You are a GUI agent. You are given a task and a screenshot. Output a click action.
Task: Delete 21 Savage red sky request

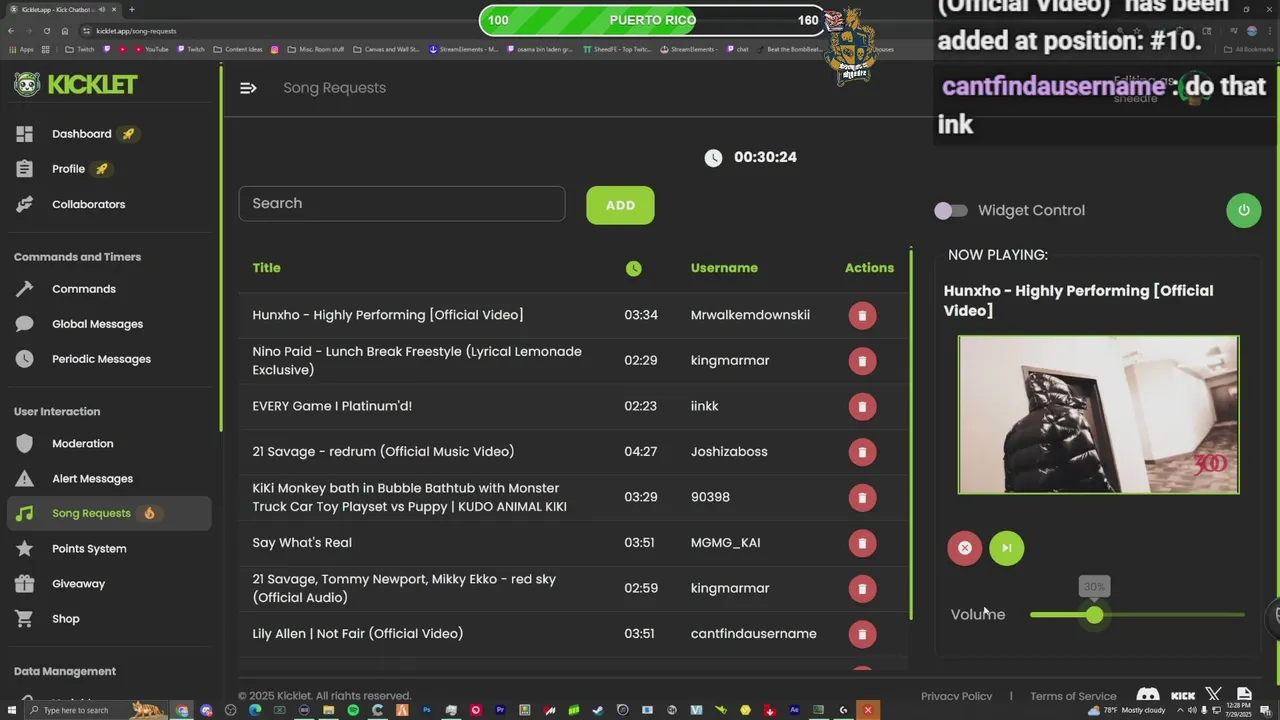pyautogui.click(x=862, y=589)
